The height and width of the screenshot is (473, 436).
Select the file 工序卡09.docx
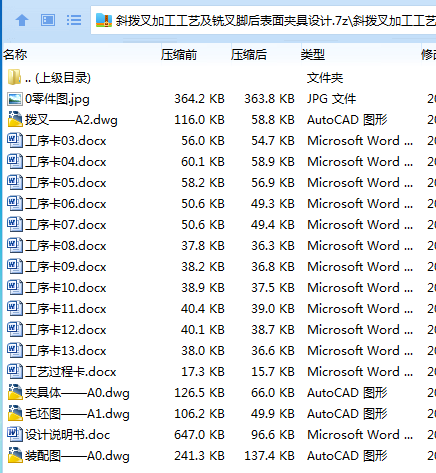click(66, 267)
